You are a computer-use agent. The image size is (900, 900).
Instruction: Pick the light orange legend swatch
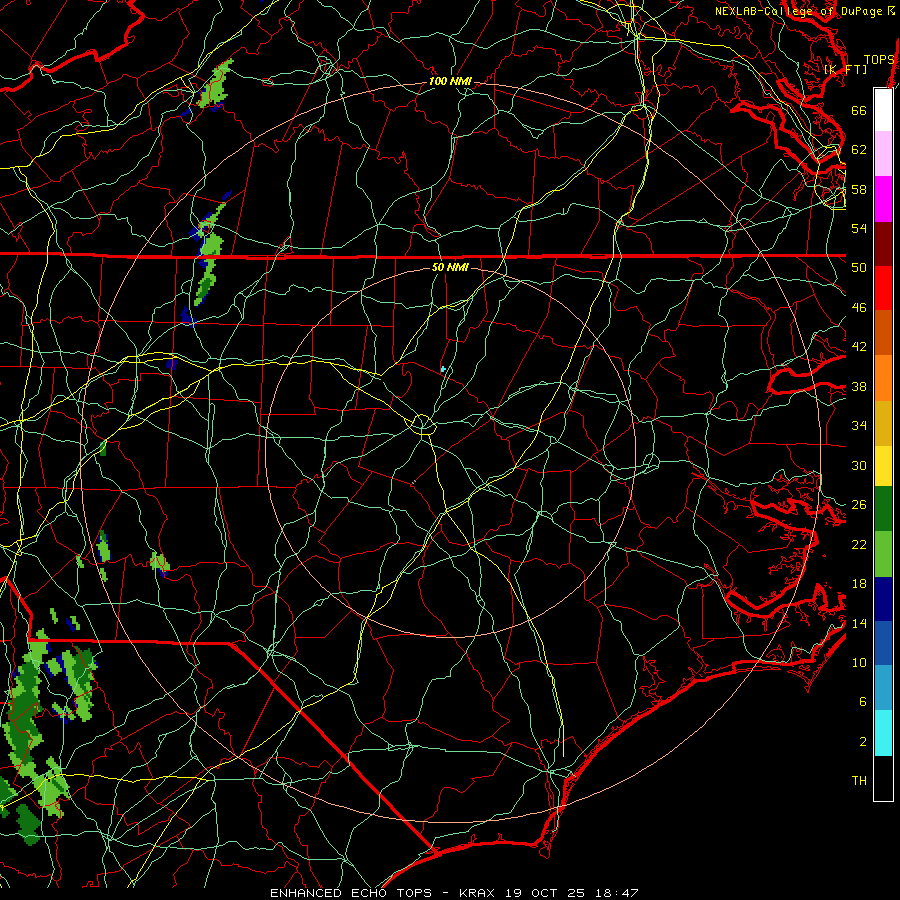[883, 378]
